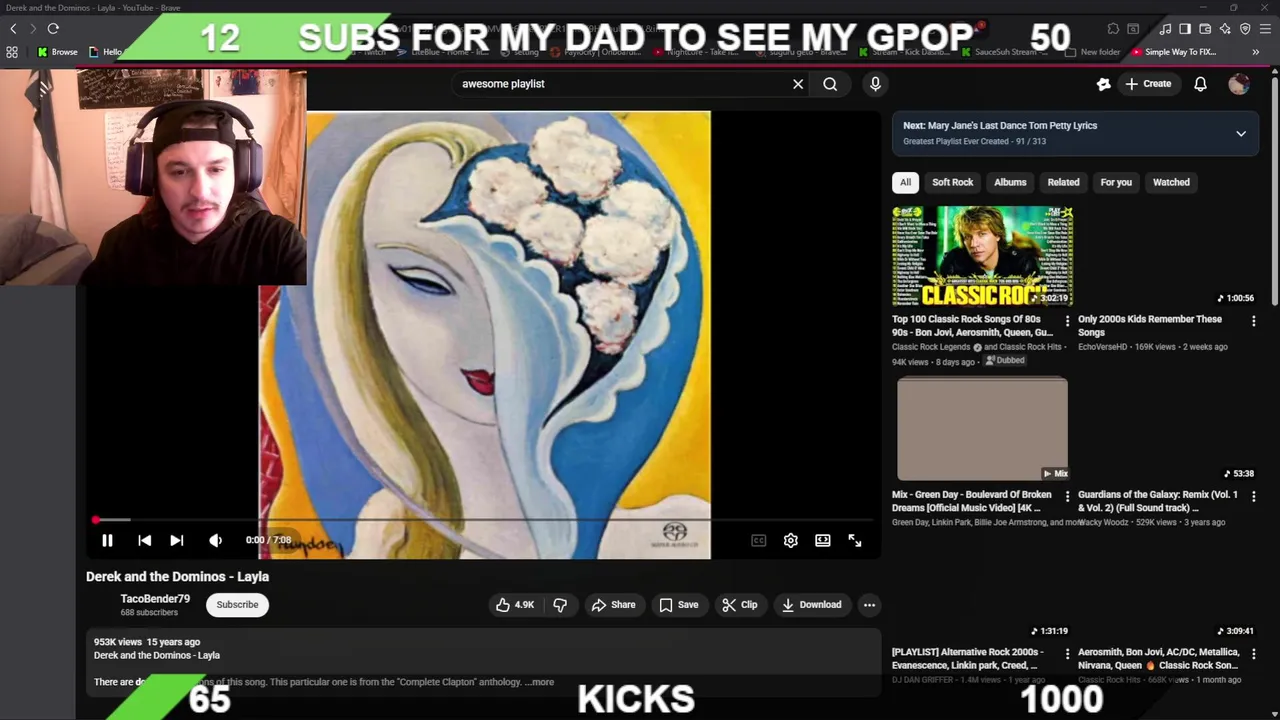Screen dimensions: 1280x720
Task: Open more actions menu beside Download
Action: click(x=869, y=604)
